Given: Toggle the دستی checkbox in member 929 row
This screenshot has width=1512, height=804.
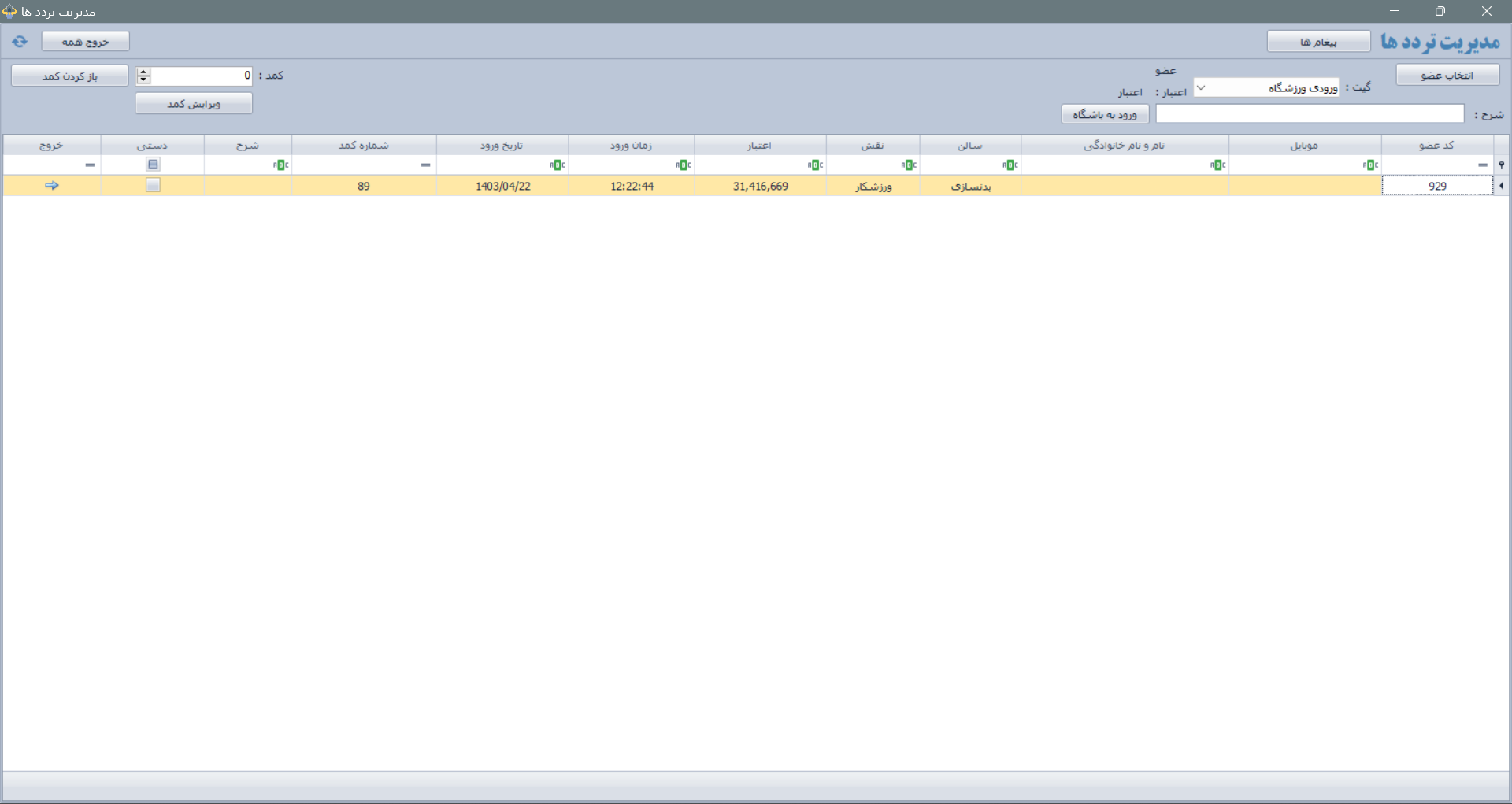Looking at the screenshot, I should [x=153, y=186].
